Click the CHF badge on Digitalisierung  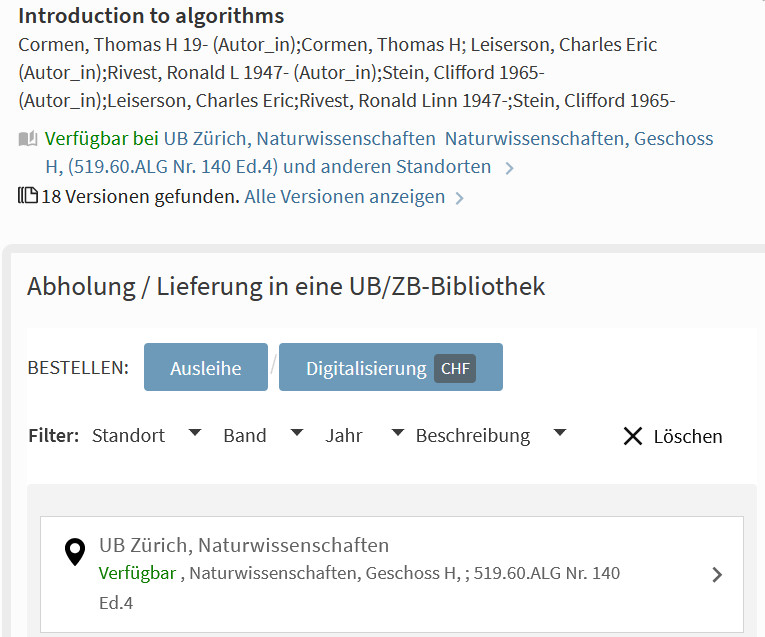pyautogui.click(x=455, y=368)
